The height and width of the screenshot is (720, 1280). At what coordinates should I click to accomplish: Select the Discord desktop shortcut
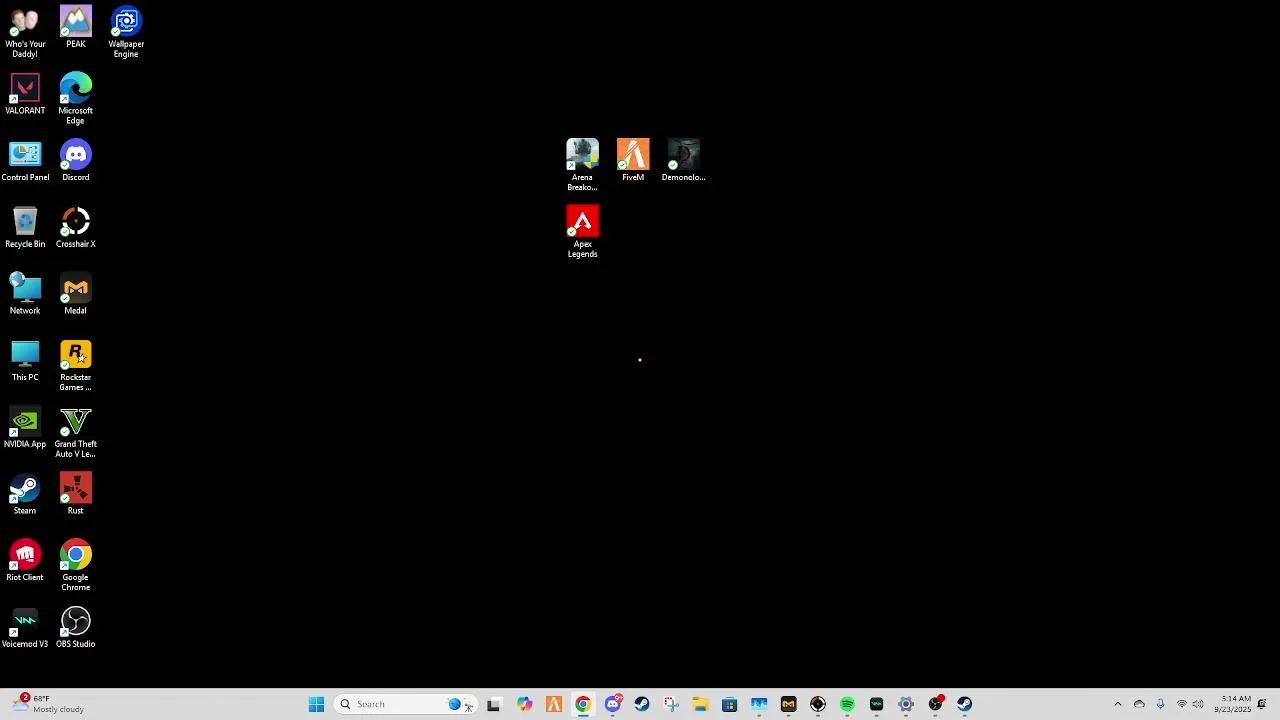pyautogui.click(x=76, y=161)
